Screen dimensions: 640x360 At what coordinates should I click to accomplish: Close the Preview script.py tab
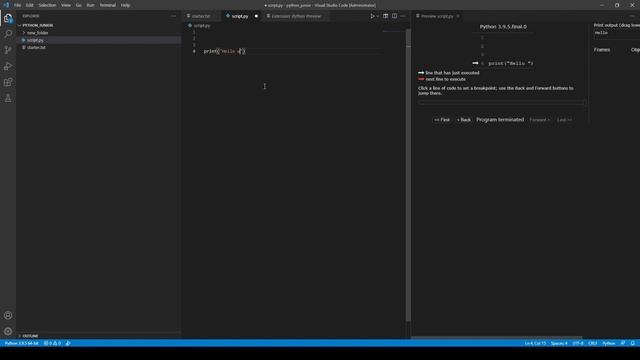tap(458, 16)
